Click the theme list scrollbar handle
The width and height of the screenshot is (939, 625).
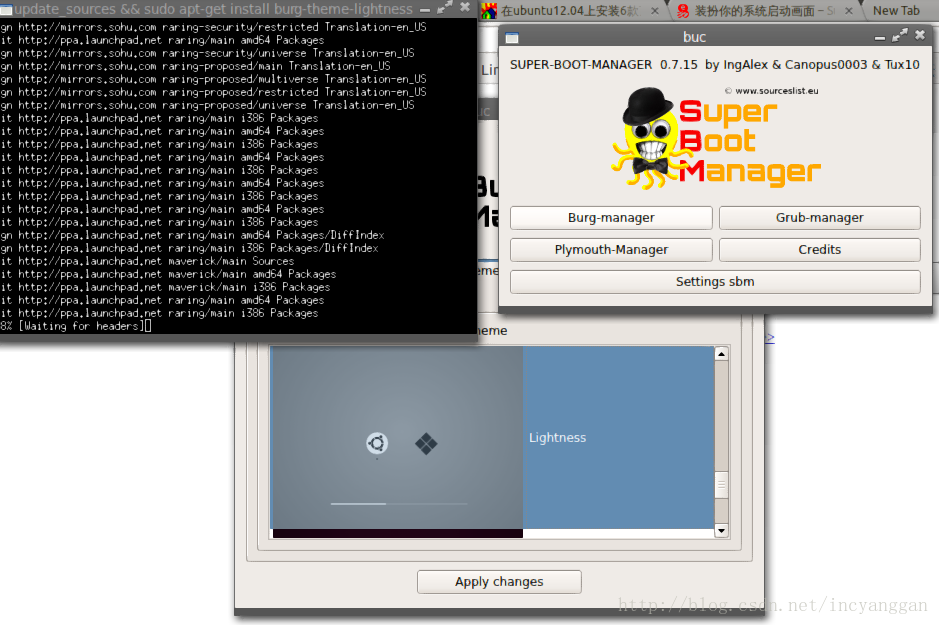tap(721, 485)
